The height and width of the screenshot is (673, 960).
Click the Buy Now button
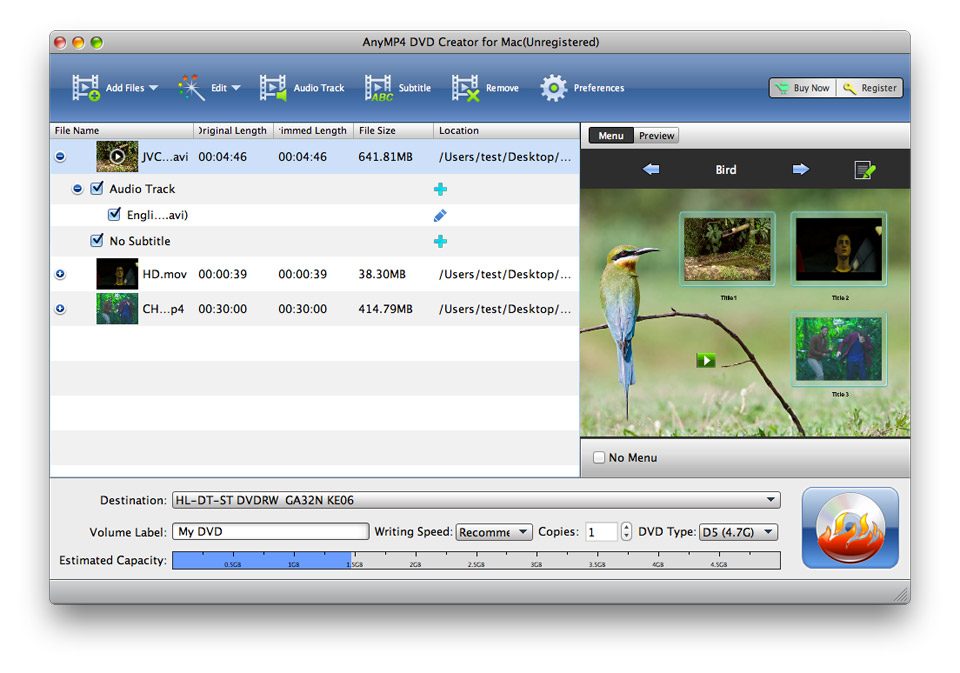click(802, 88)
